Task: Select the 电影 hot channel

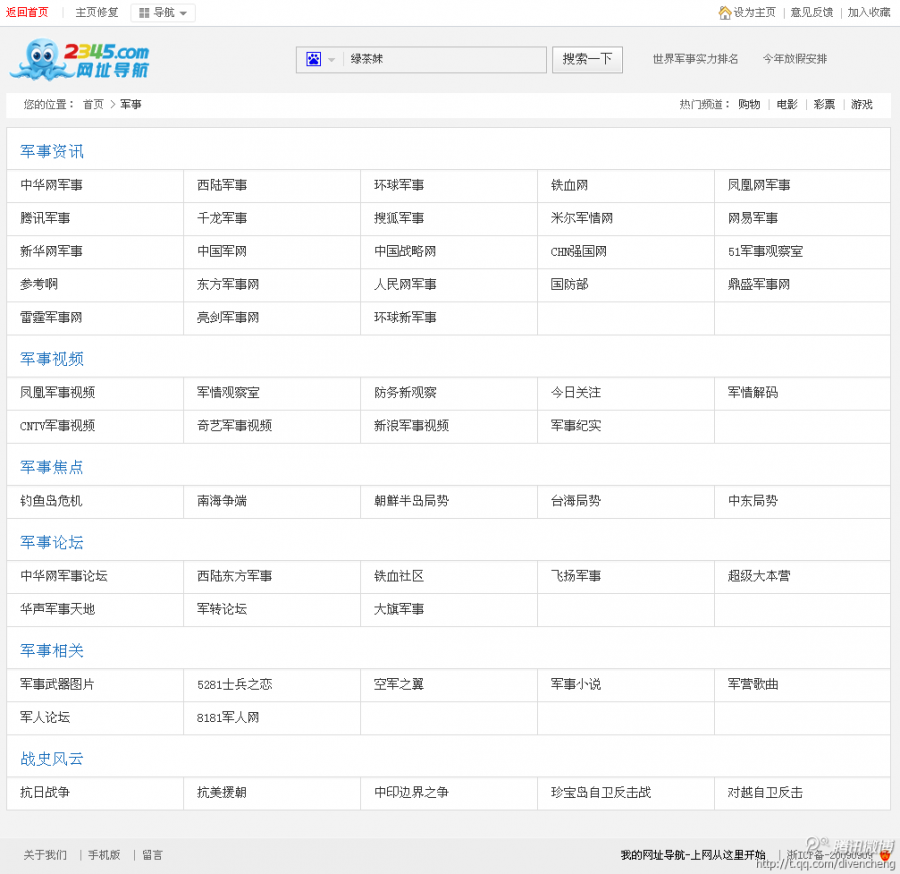Action: point(787,104)
